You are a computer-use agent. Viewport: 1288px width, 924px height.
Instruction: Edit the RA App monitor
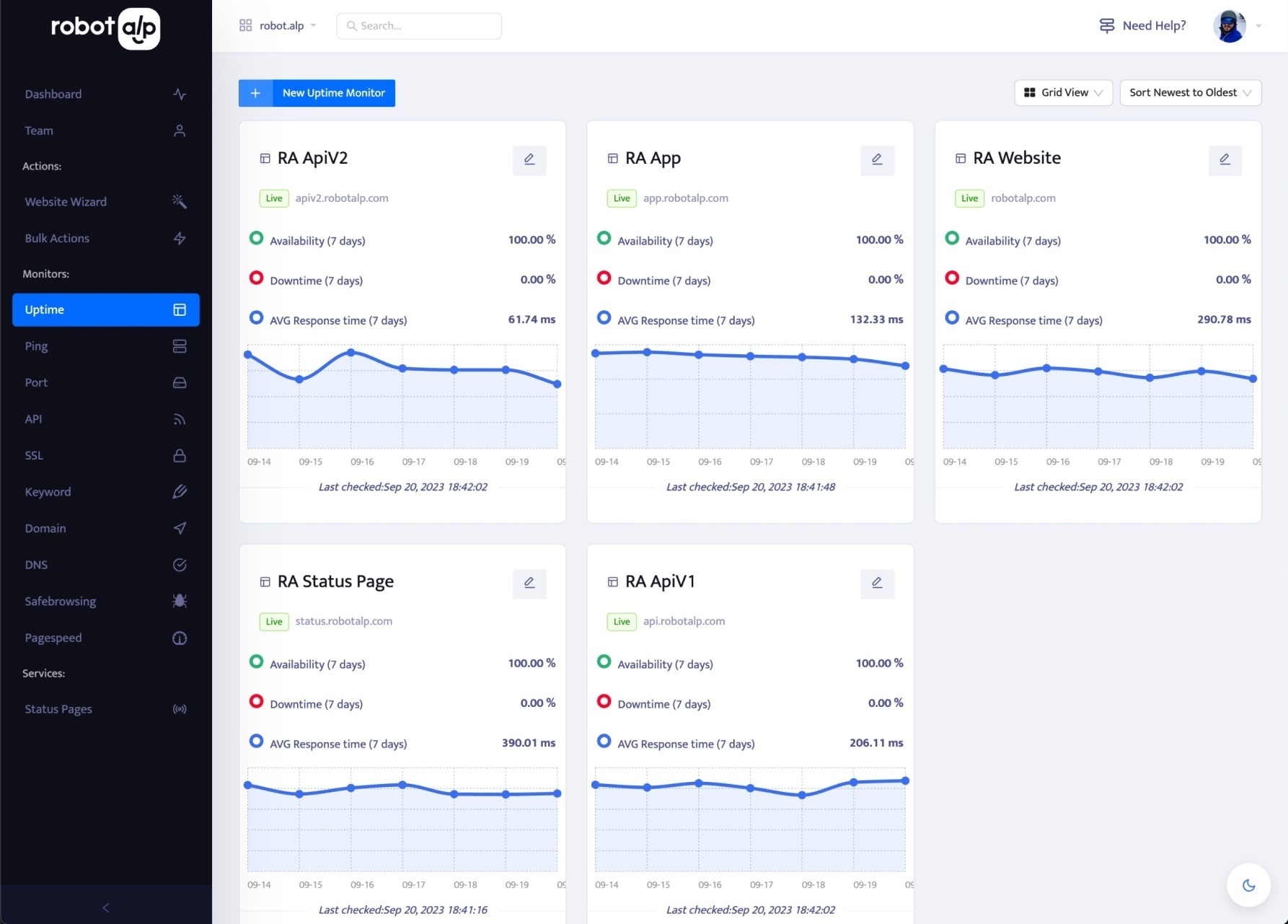877,159
